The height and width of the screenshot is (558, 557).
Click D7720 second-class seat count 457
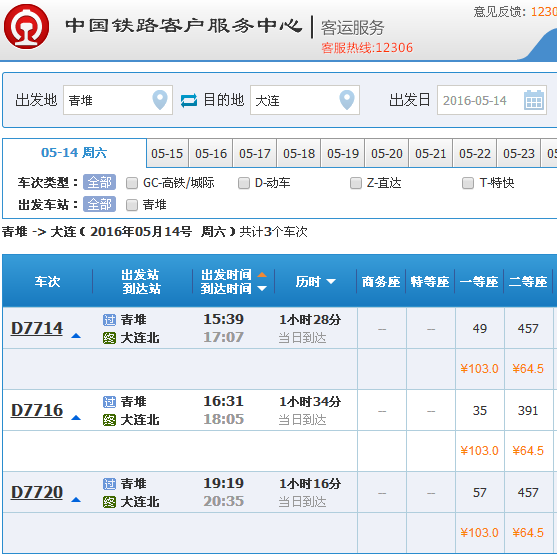click(x=528, y=493)
